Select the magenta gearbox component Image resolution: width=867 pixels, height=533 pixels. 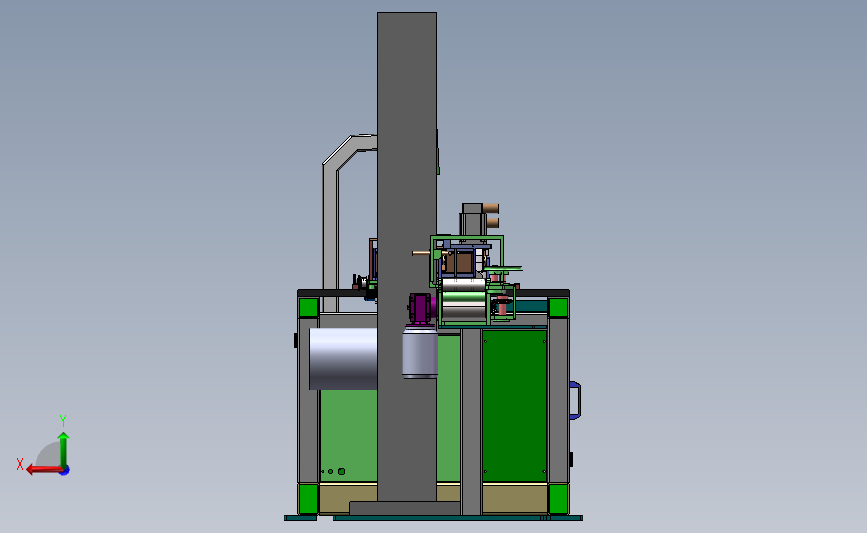click(x=420, y=308)
